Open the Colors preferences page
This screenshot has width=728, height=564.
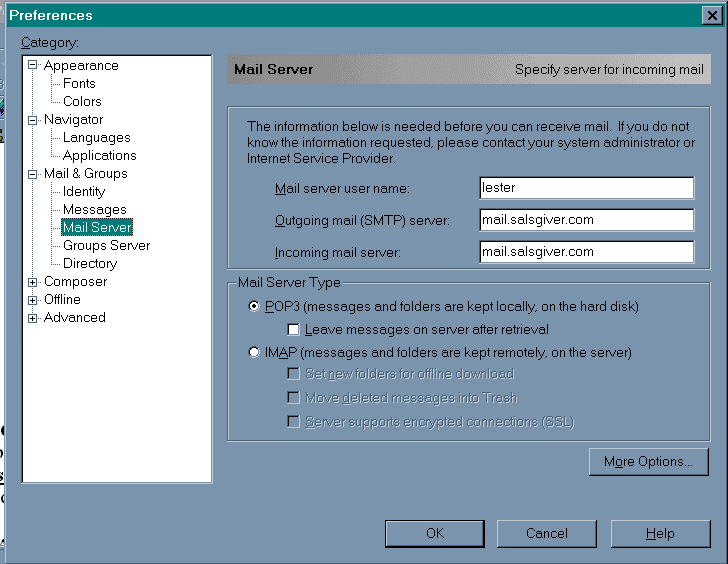pos(82,102)
